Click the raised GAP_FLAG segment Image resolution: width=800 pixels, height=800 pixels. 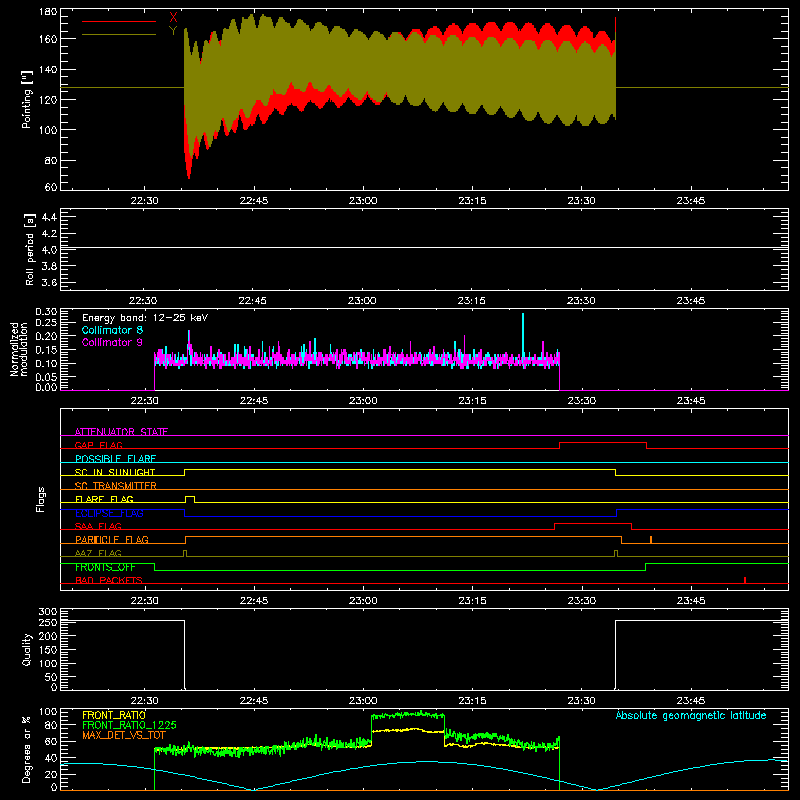(603, 443)
